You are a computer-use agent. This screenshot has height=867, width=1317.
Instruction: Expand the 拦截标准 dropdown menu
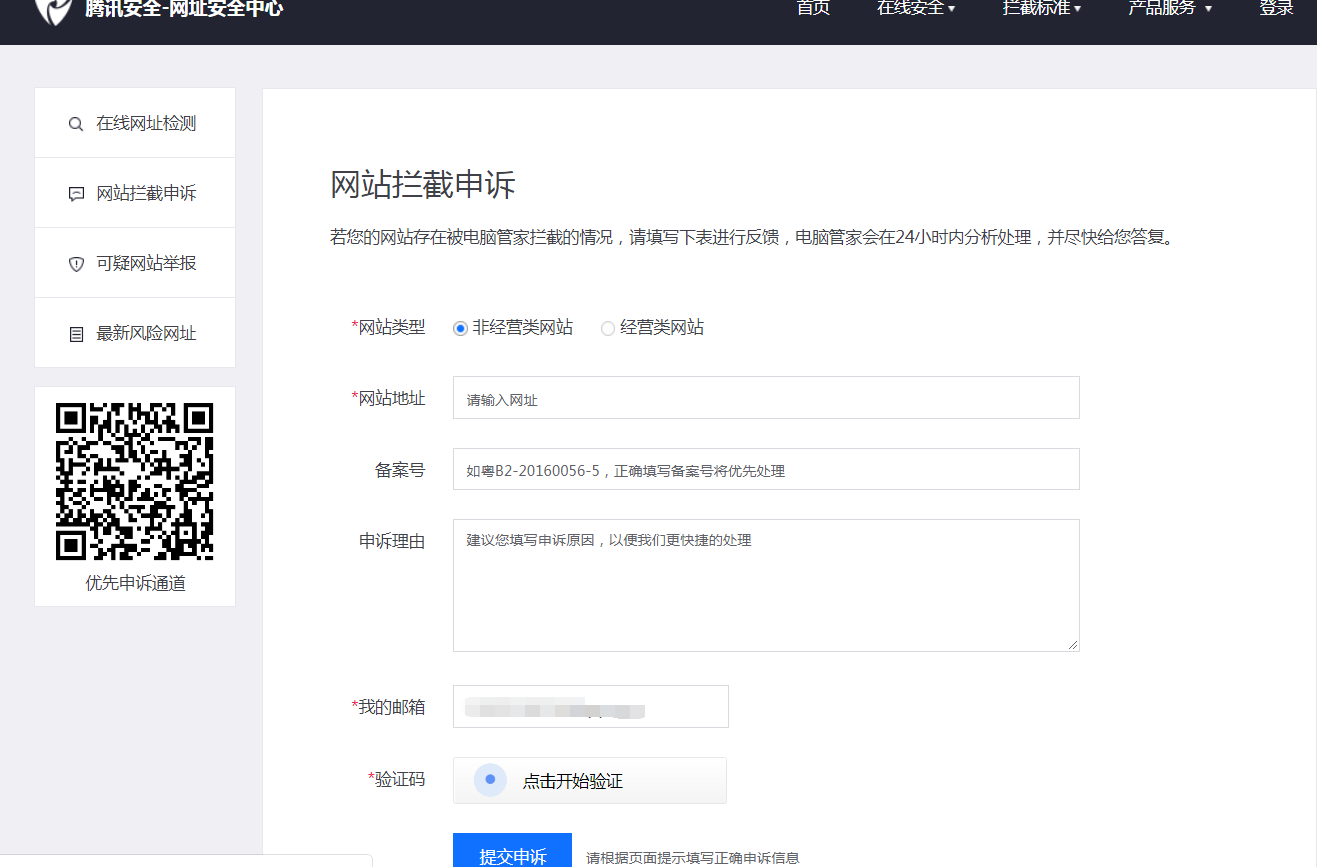click(x=1042, y=8)
